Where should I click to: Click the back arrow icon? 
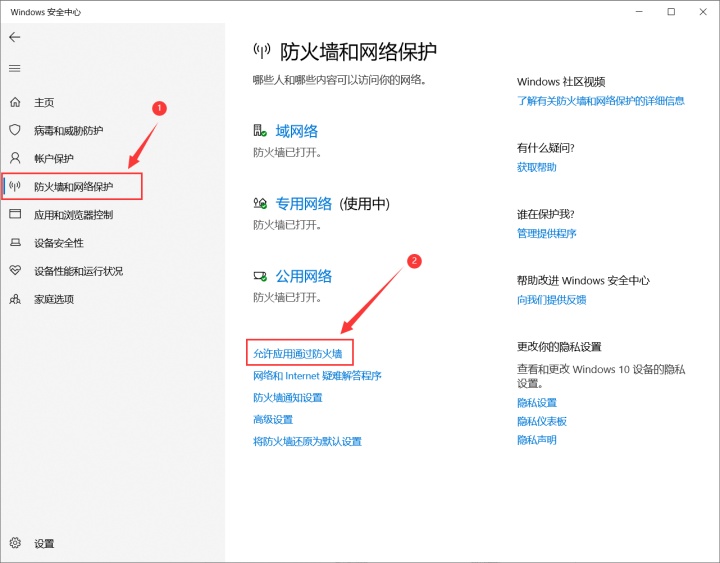(x=15, y=37)
